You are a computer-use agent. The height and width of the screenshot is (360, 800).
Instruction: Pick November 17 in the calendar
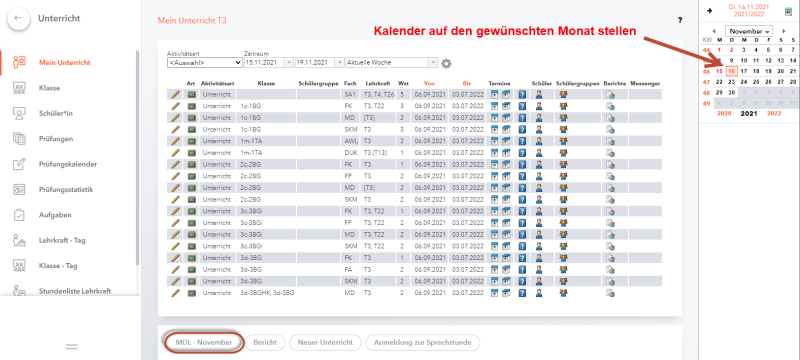(744, 71)
